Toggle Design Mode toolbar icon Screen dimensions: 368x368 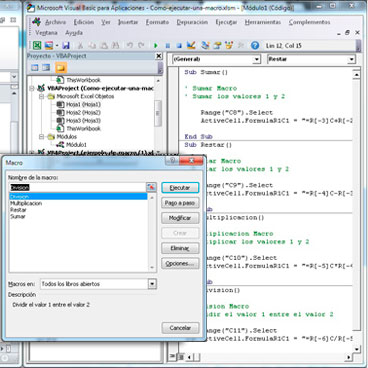pyautogui.click(x=191, y=45)
